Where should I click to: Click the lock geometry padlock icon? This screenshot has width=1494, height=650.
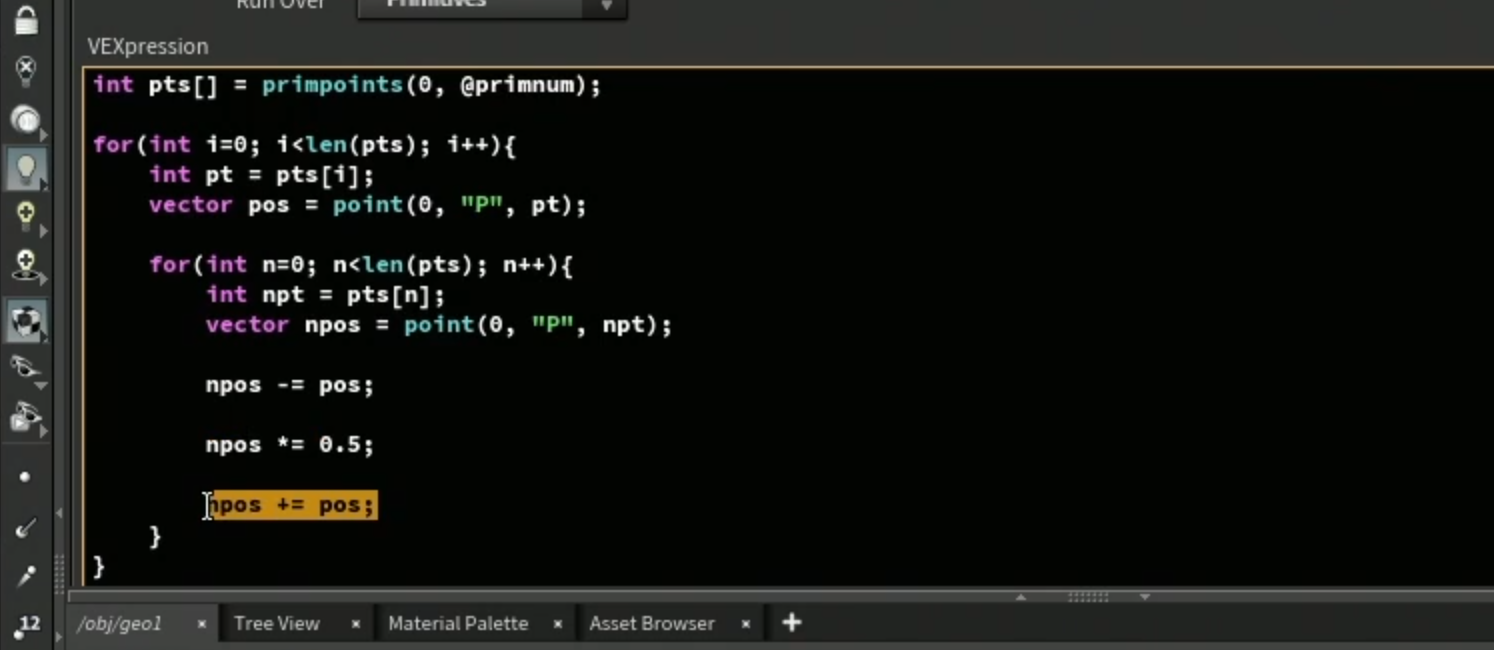click(25, 20)
